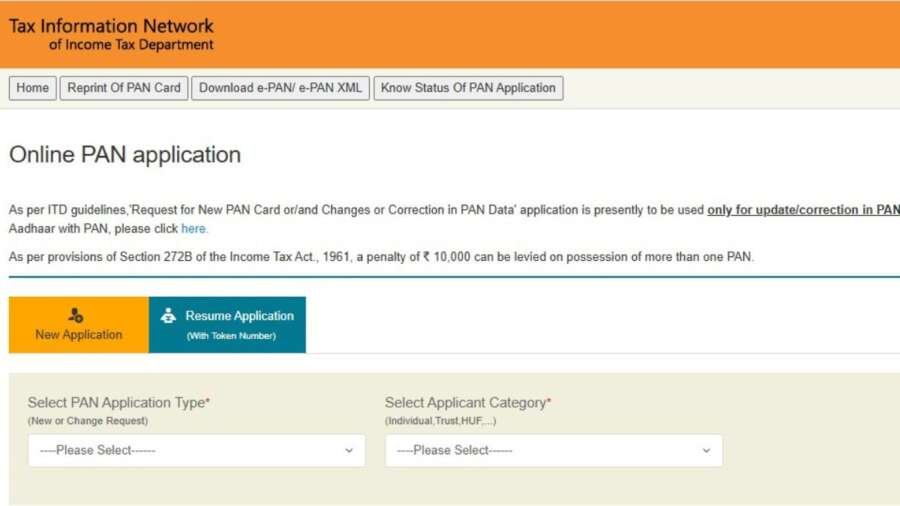Click the 'With Token Number' subtitle
The width and height of the screenshot is (900, 506).
(231, 336)
